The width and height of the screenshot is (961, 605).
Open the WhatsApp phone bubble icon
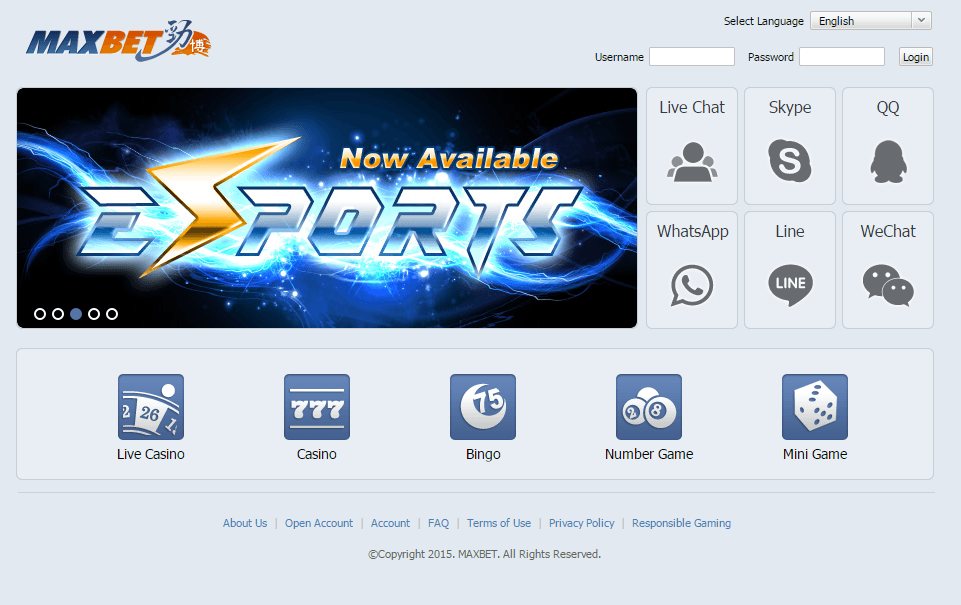[692, 285]
